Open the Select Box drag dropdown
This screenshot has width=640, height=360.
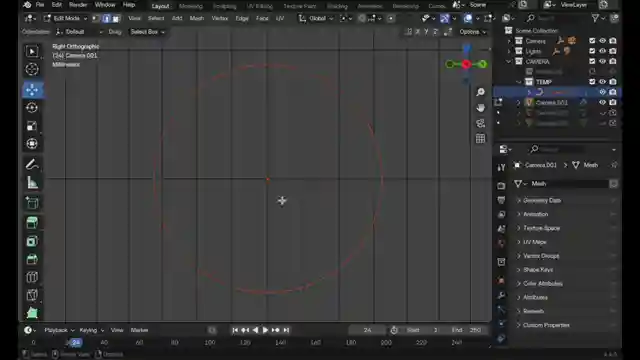click(x=147, y=32)
